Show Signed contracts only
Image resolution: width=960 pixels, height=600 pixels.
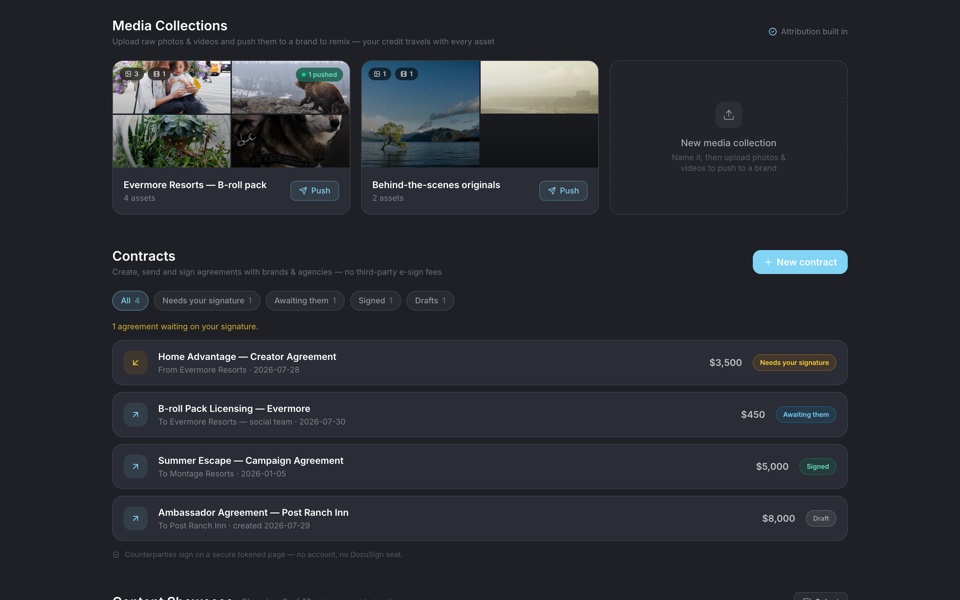[375, 301]
